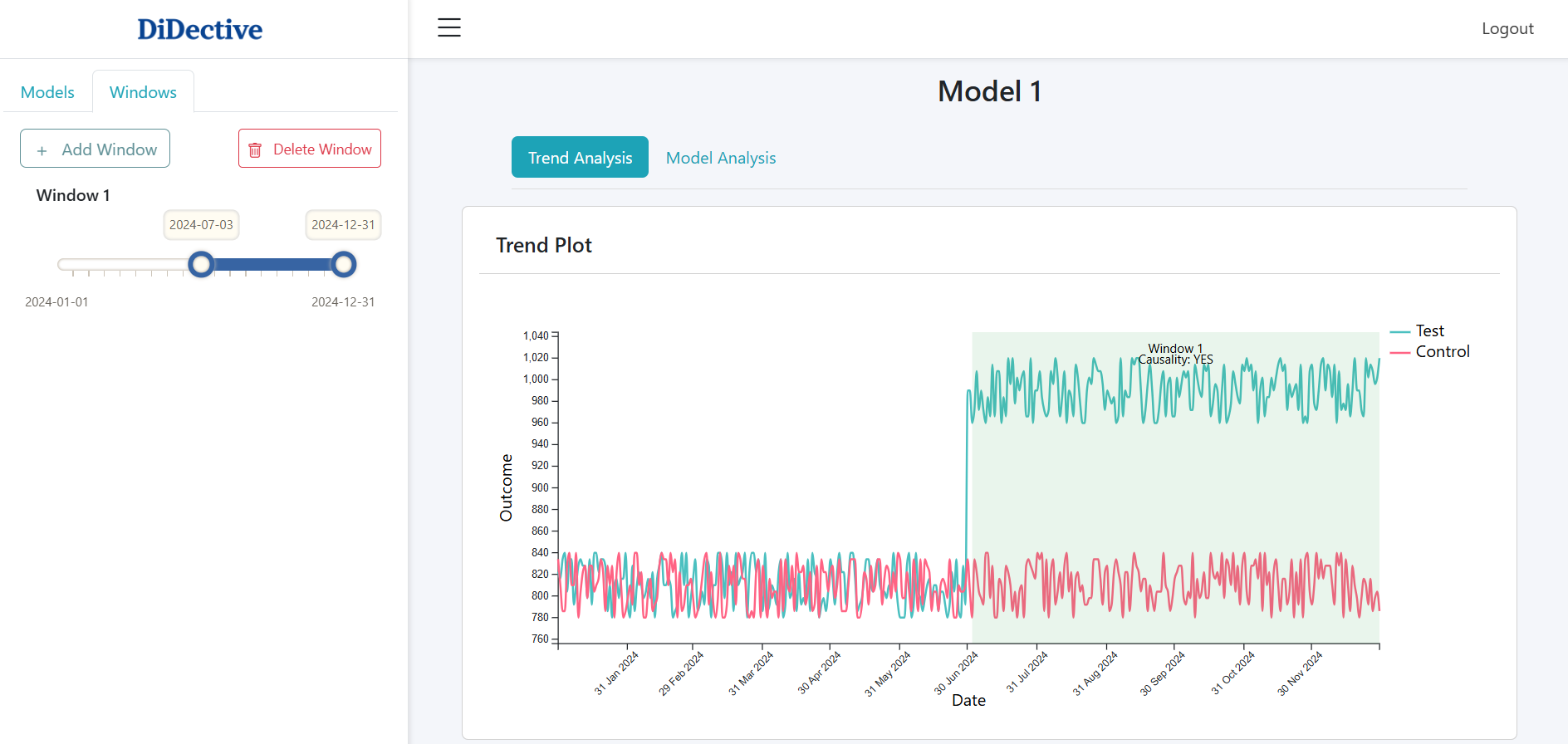Switch to the Models tab
Image resolution: width=1568 pixels, height=744 pixels.
click(47, 92)
